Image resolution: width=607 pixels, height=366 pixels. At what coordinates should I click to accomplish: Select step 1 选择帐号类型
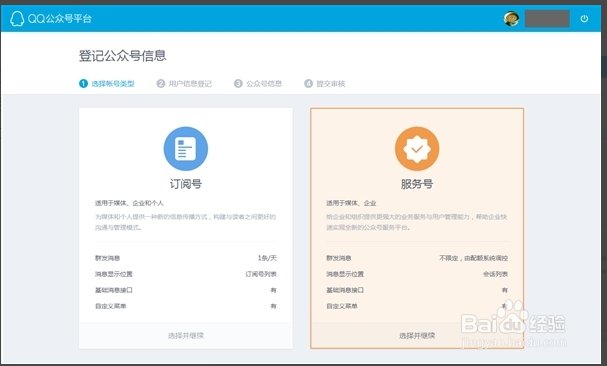[x=107, y=84]
